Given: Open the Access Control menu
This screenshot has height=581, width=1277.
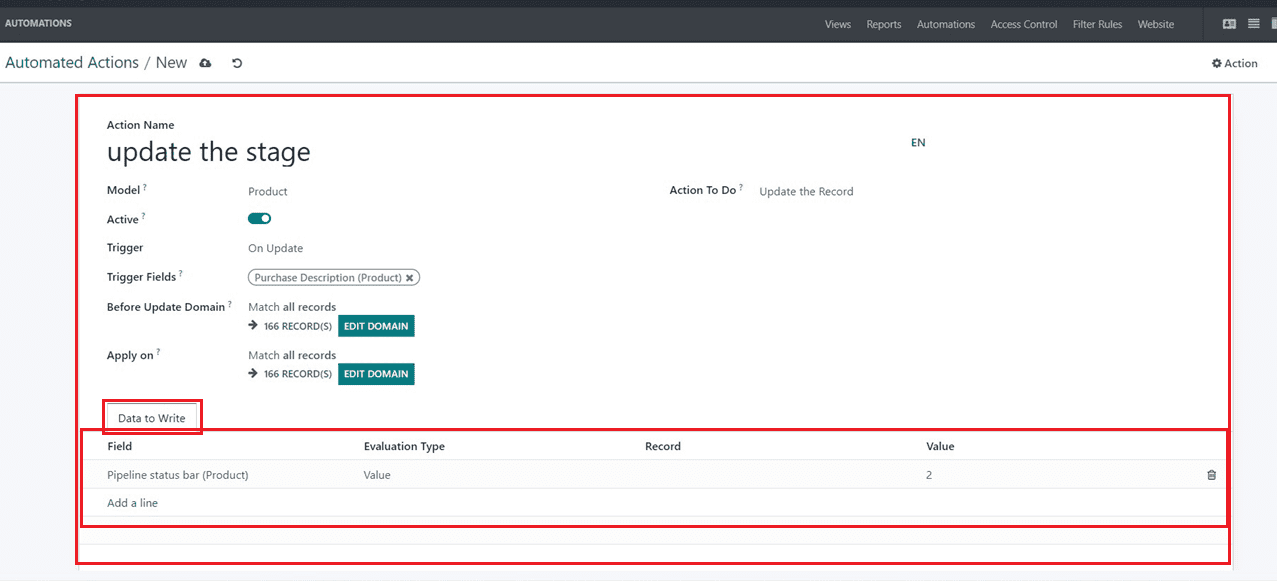Looking at the screenshot, I should click(1023, 24).
